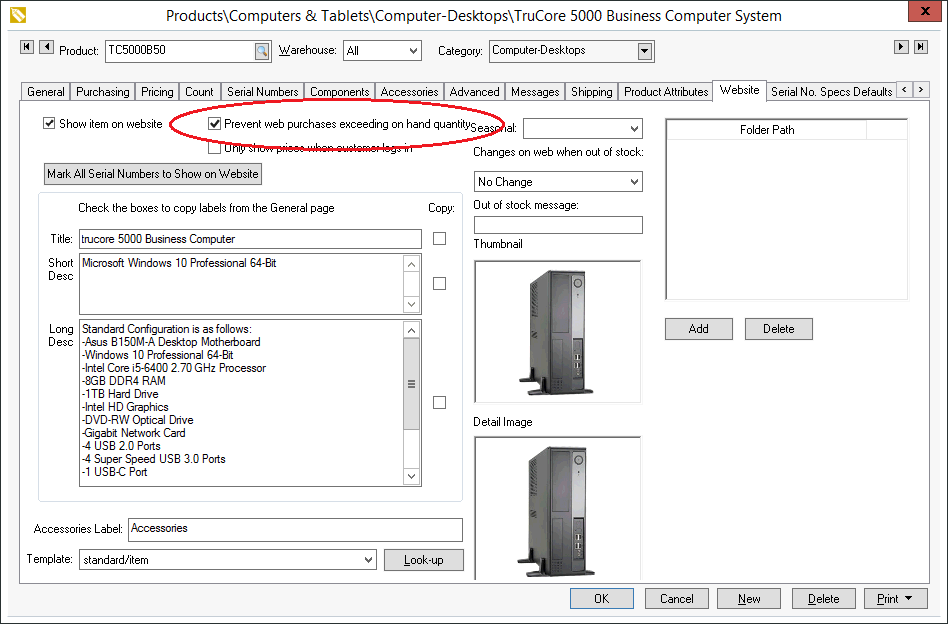Uncheck Show item on website
Screen dimensions: 948x624
[49, 124]
